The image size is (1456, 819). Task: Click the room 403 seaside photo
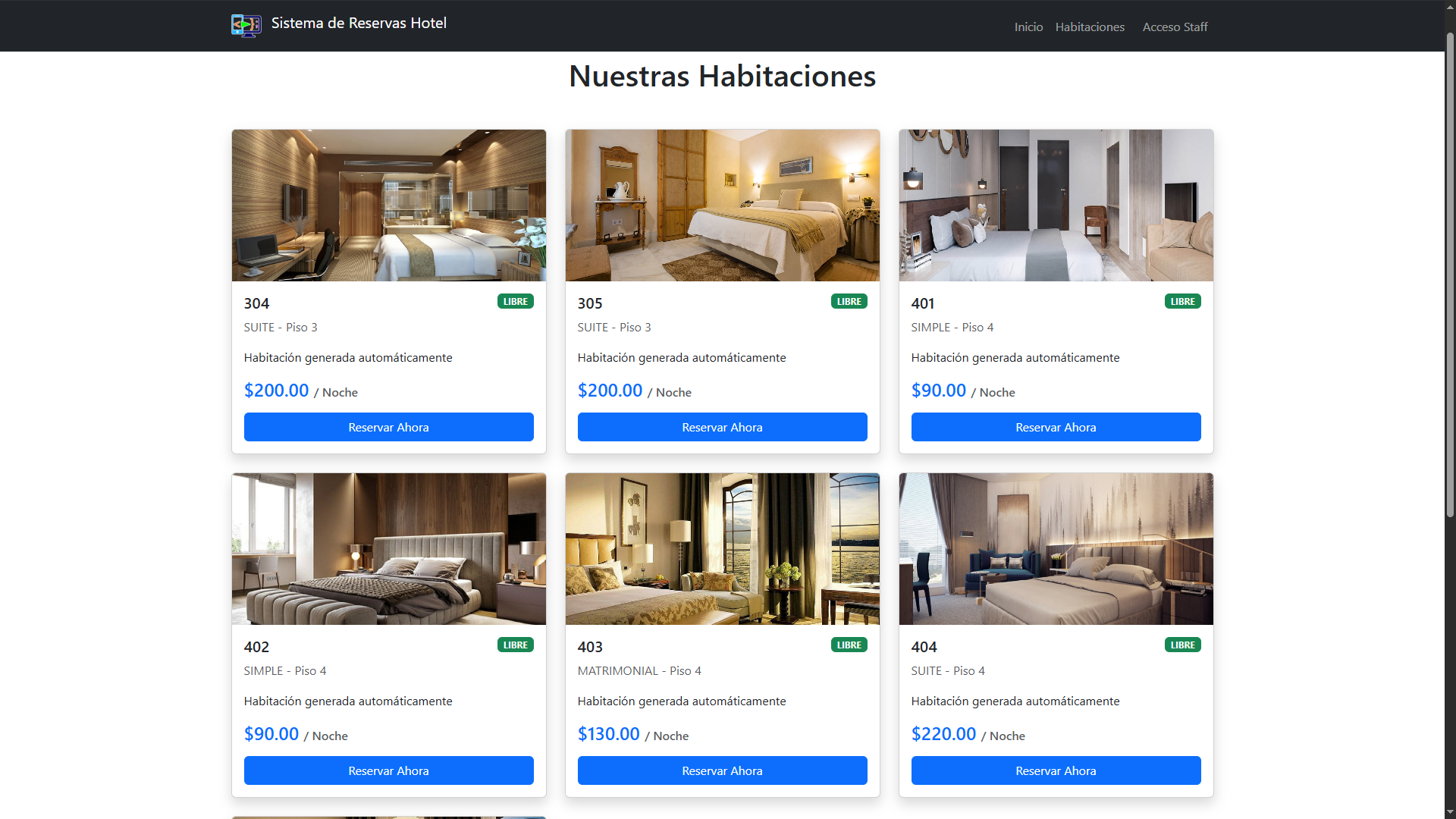[x=723, y=549]
